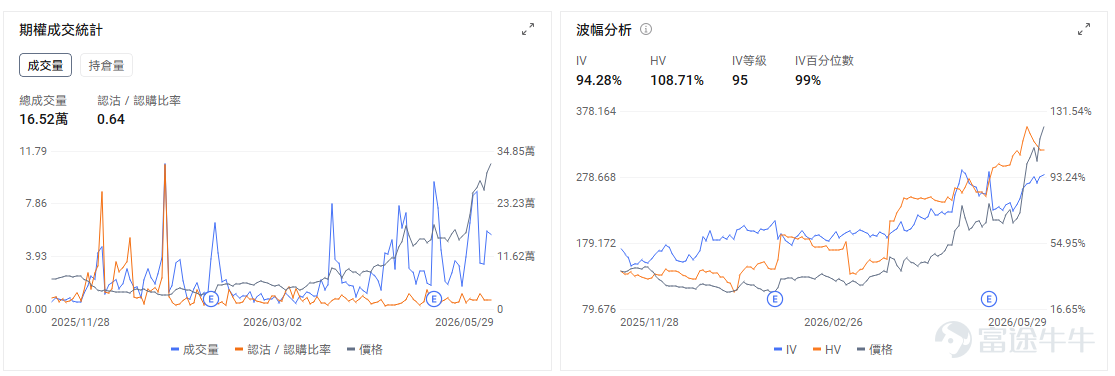This screenshot has height=376, width=1115.
Task: Toggle the HV legend series
Action: (x=828, y=350)
